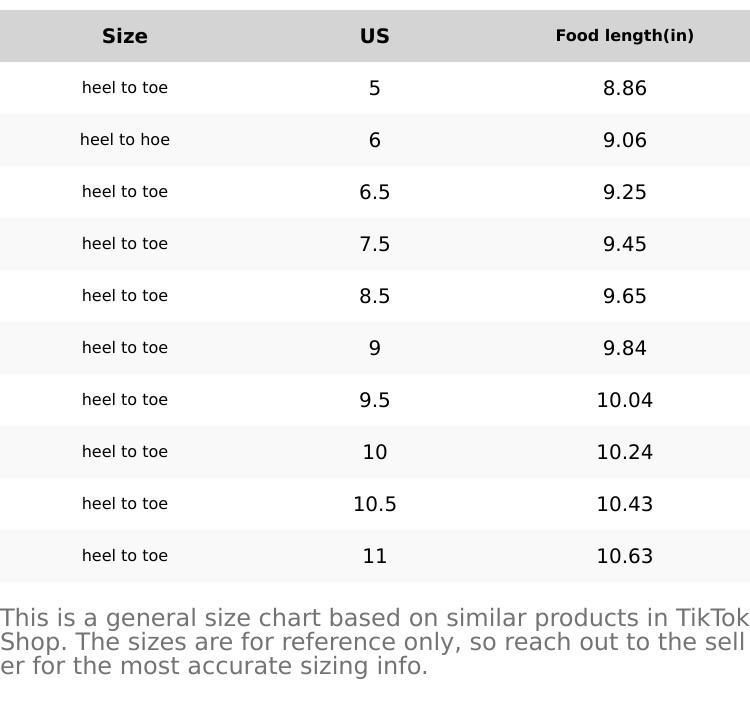This screenshot has height=702, width=750.
Task: Select the US size 7.5 cell
Action: click(375, 244)
